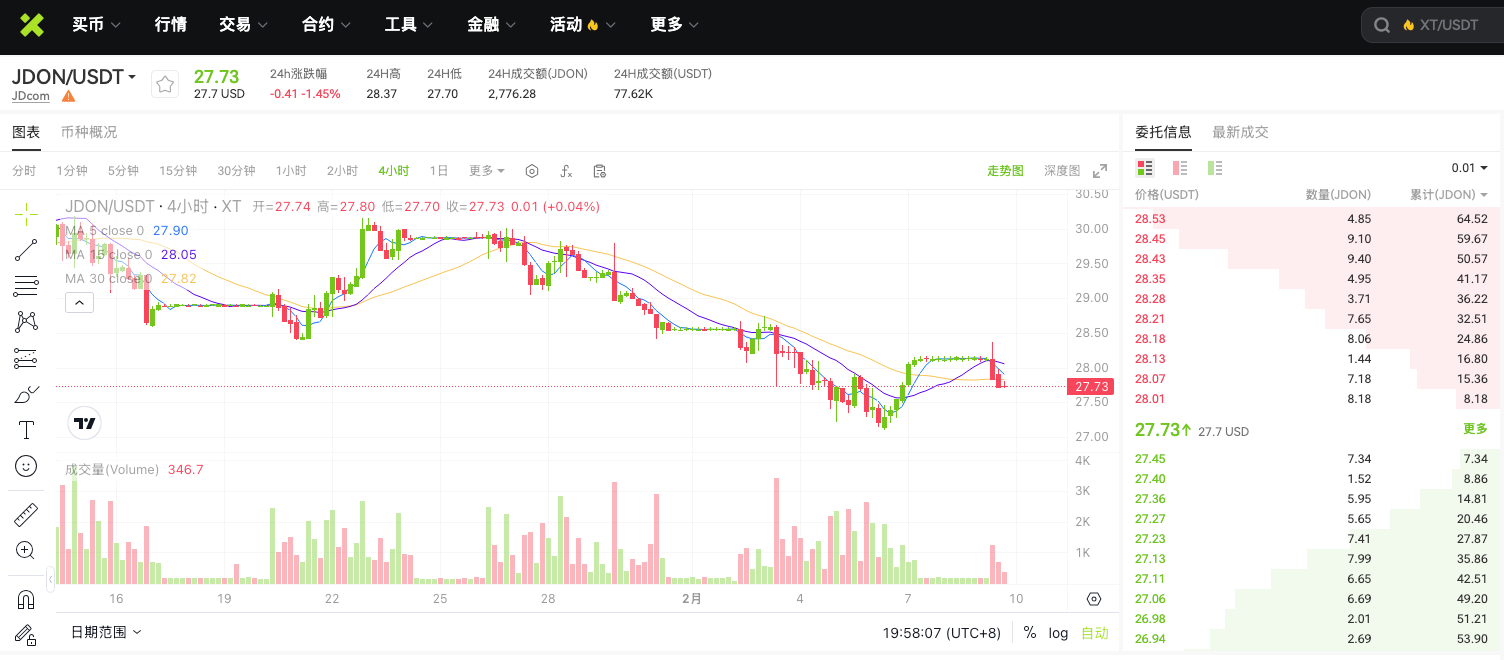Click the chart screenshot camera icon
Screen dimensions: 1504x660
point(600,171)
